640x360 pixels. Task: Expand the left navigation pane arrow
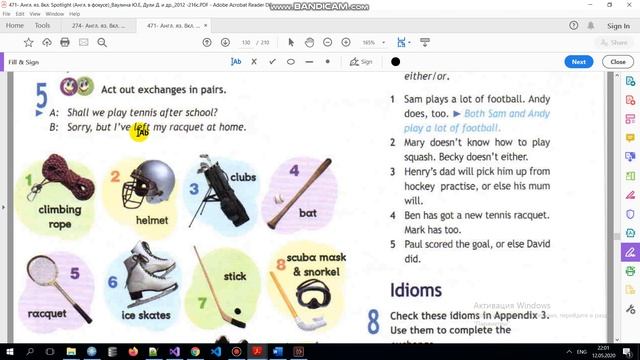coord(3,207)
